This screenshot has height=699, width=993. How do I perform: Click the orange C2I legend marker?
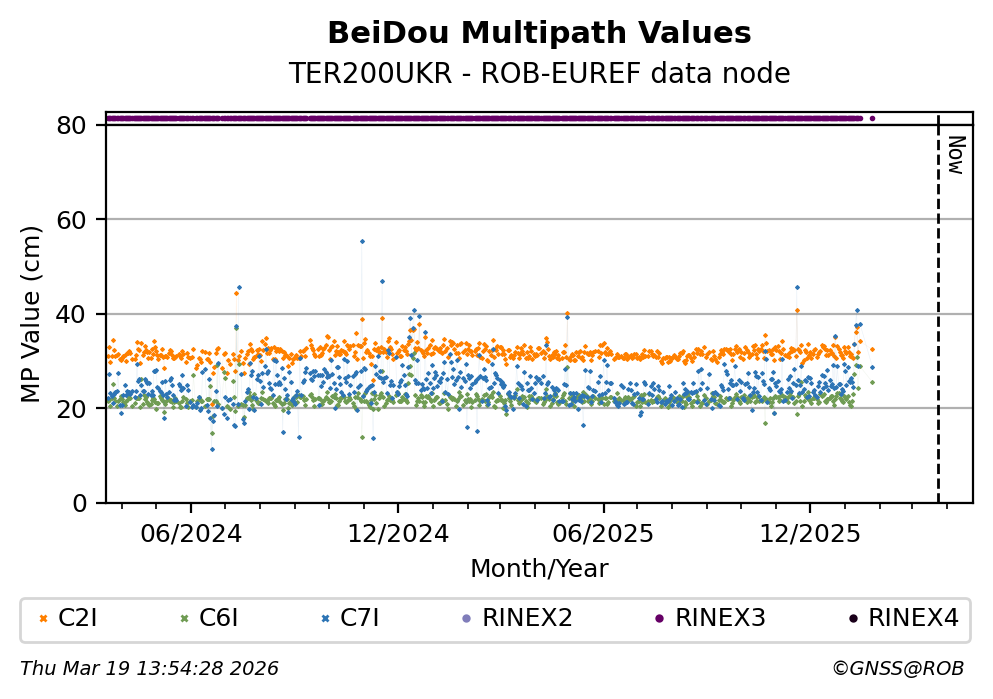[43, 619]
